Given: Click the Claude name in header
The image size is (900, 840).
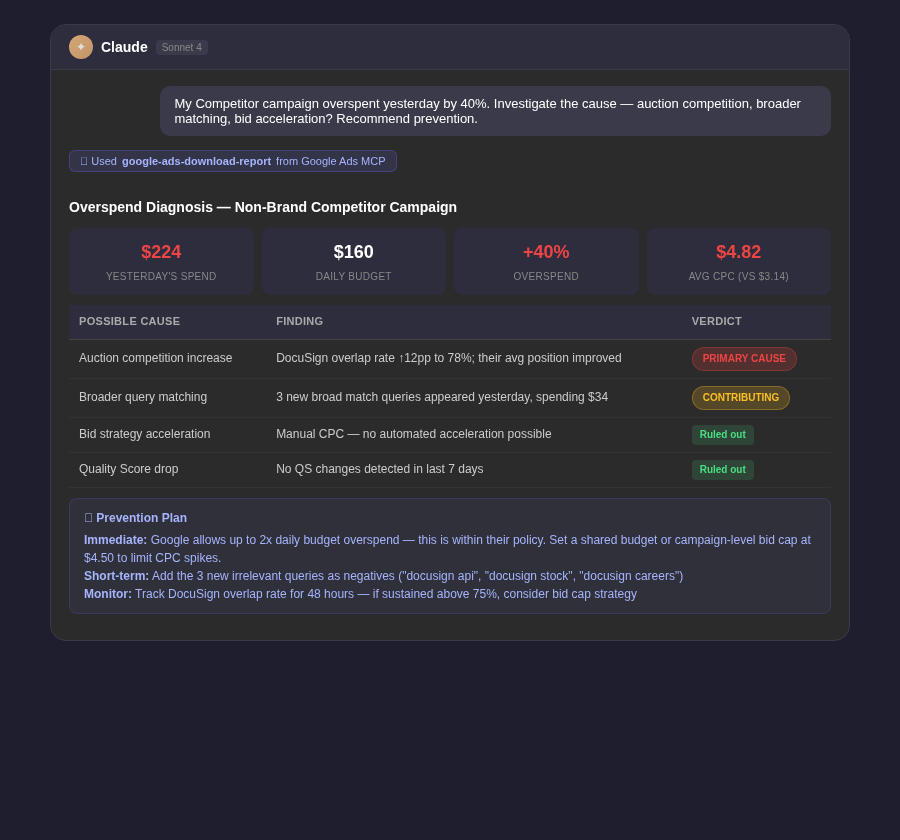Looking at the screenshot, I should (124, 47).
